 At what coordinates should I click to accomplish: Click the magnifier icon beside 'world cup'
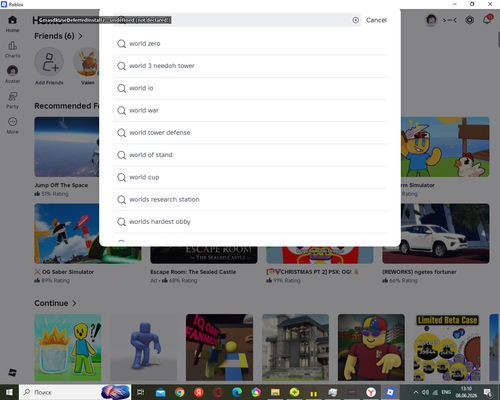[x=121, y=177]
